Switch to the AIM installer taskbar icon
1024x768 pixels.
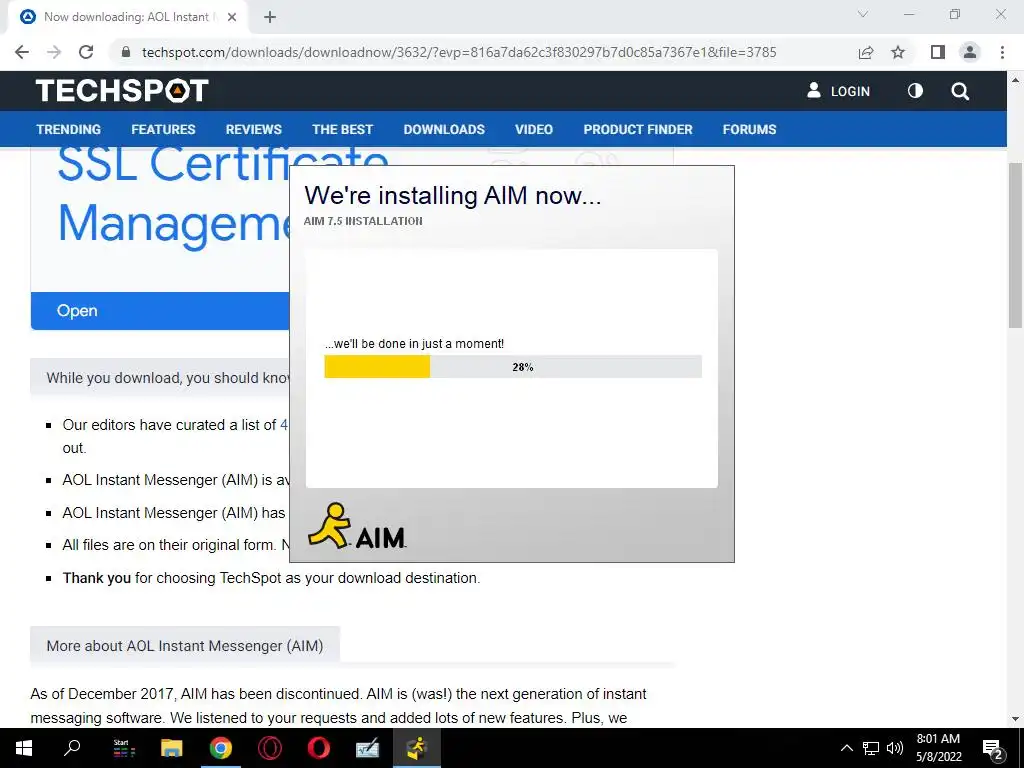coord(417,748)
